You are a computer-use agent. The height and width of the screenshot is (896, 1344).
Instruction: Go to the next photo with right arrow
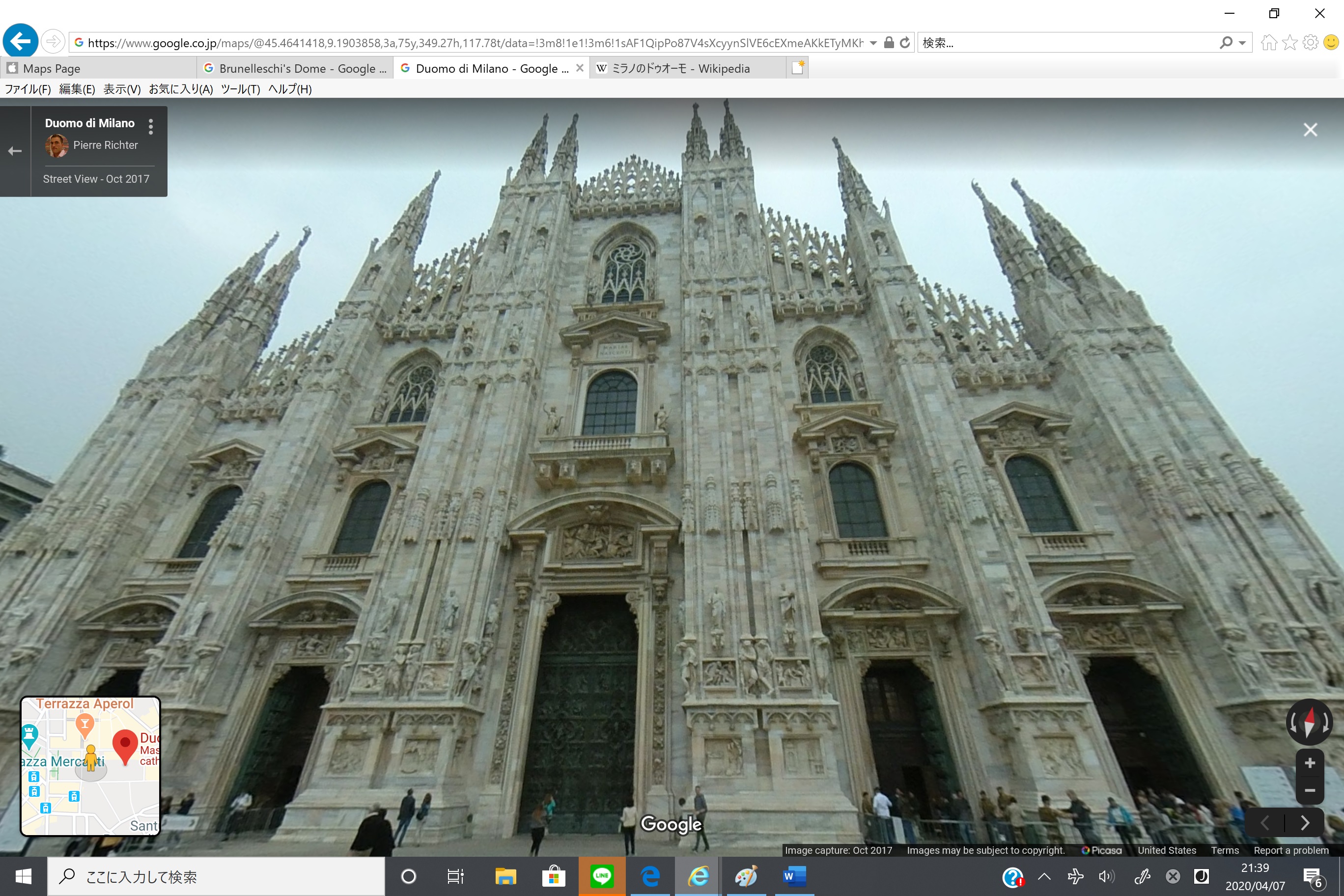1305,823
